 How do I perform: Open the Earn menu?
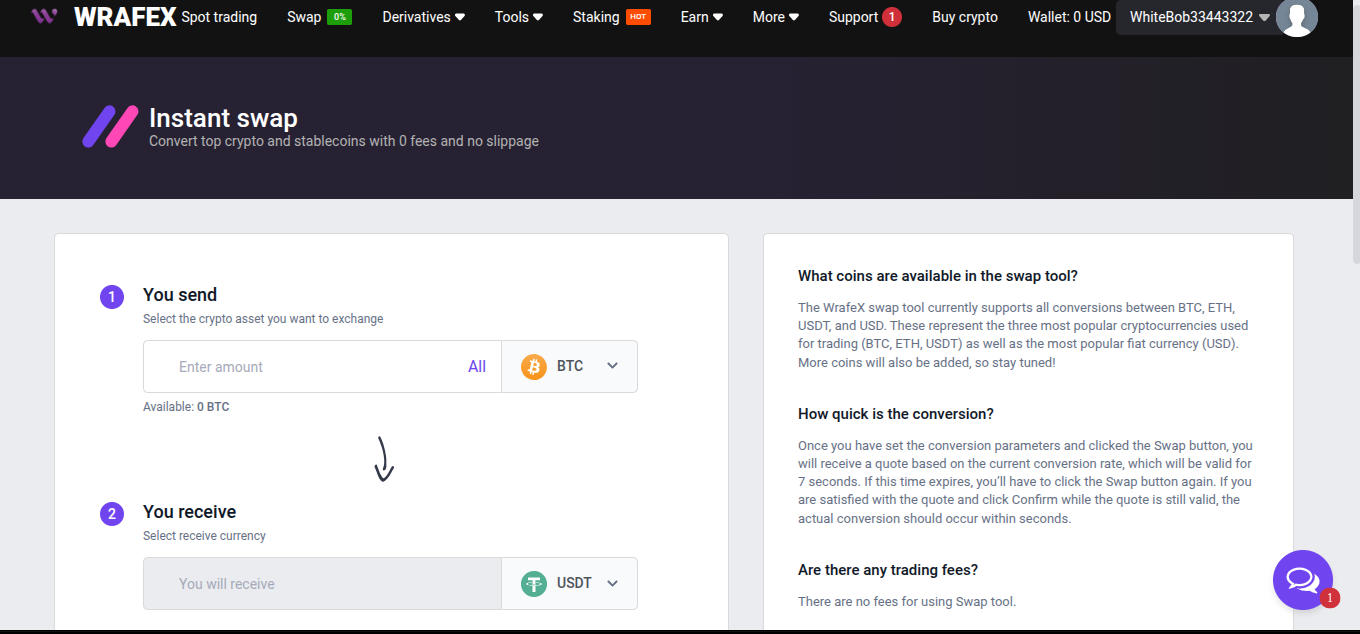pos(703,17)
